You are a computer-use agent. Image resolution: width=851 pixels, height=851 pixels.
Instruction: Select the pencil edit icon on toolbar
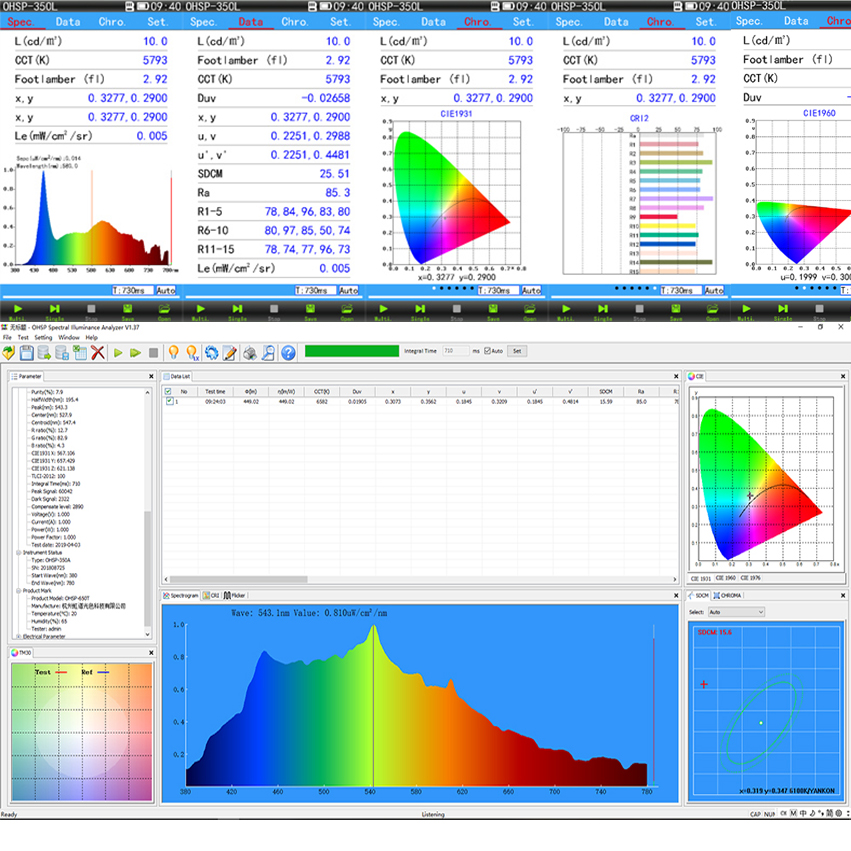[x=229, y=350]
